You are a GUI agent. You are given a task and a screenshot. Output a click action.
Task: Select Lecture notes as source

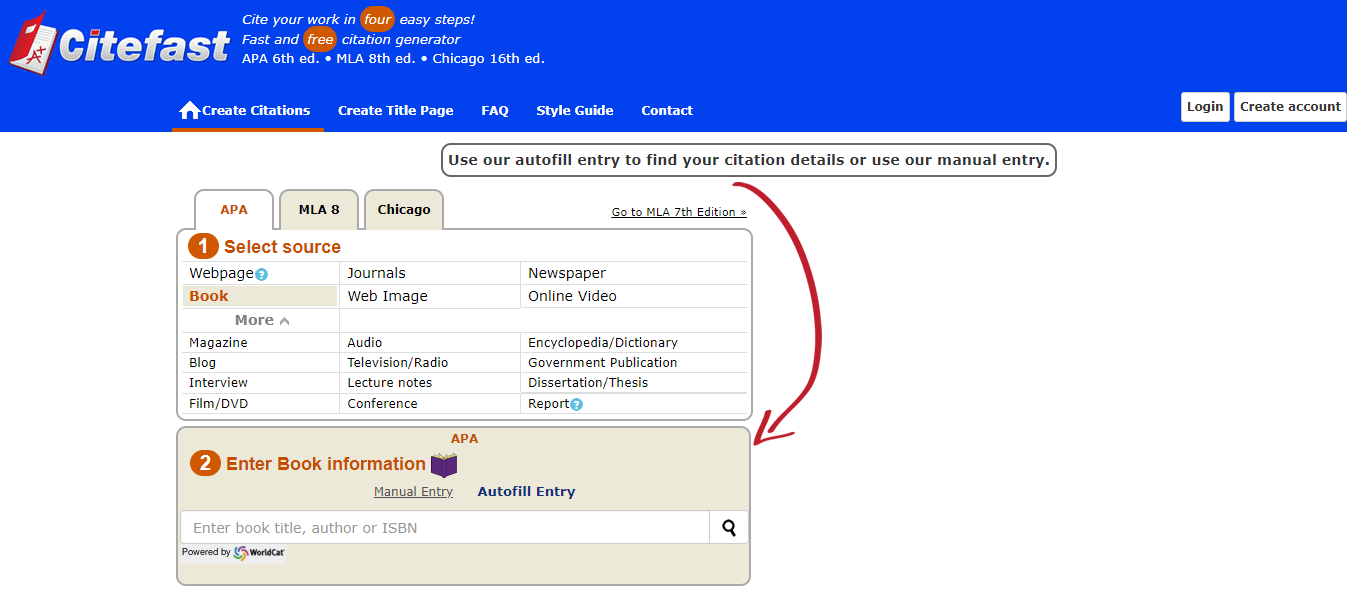[390, 383]
